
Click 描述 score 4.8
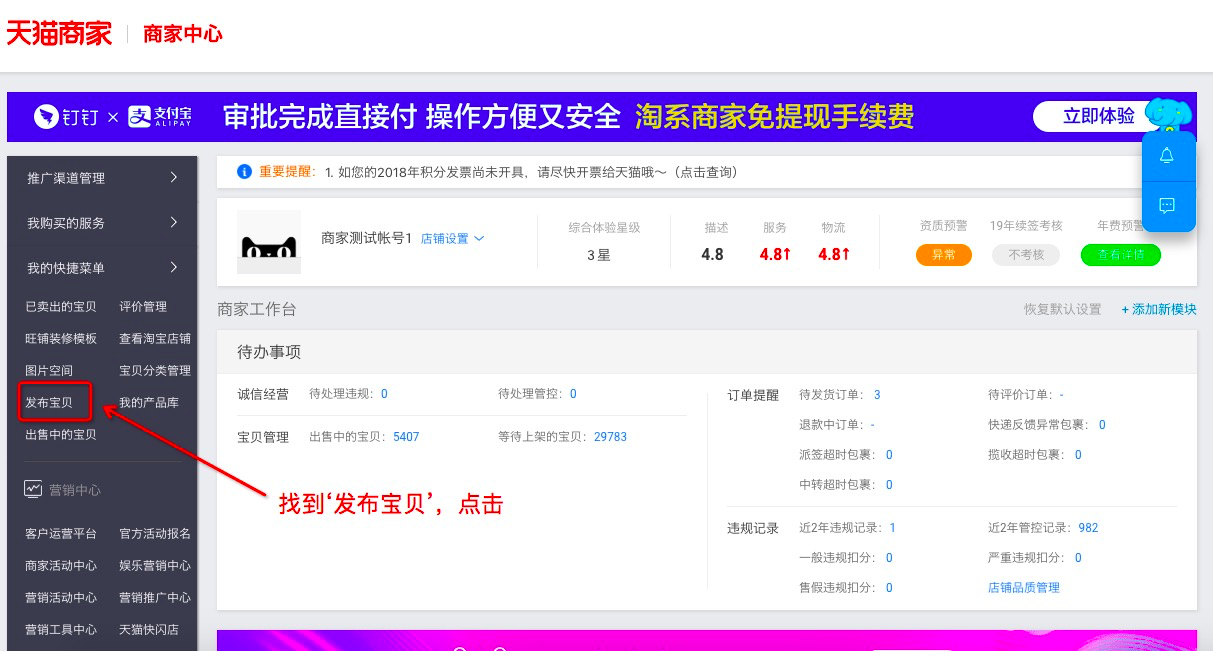click(x=712, y=254)
